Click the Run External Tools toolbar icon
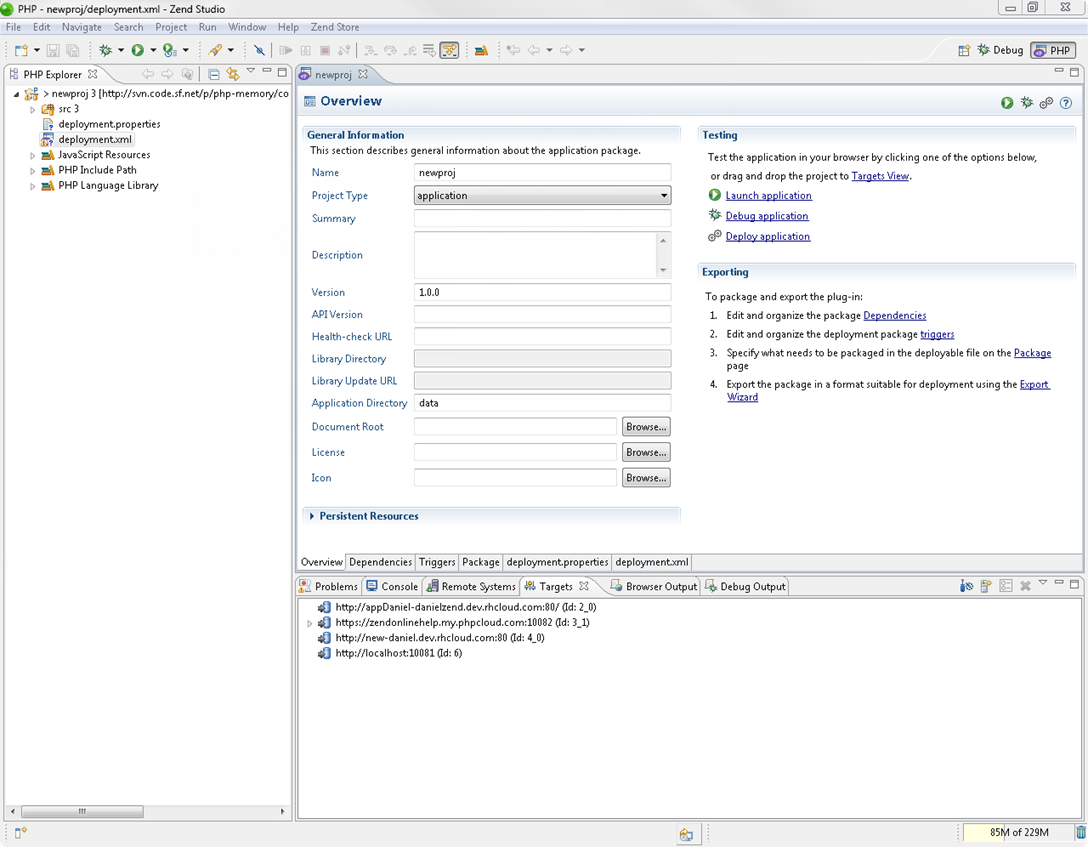The image size is (1088, 847). 169,50
